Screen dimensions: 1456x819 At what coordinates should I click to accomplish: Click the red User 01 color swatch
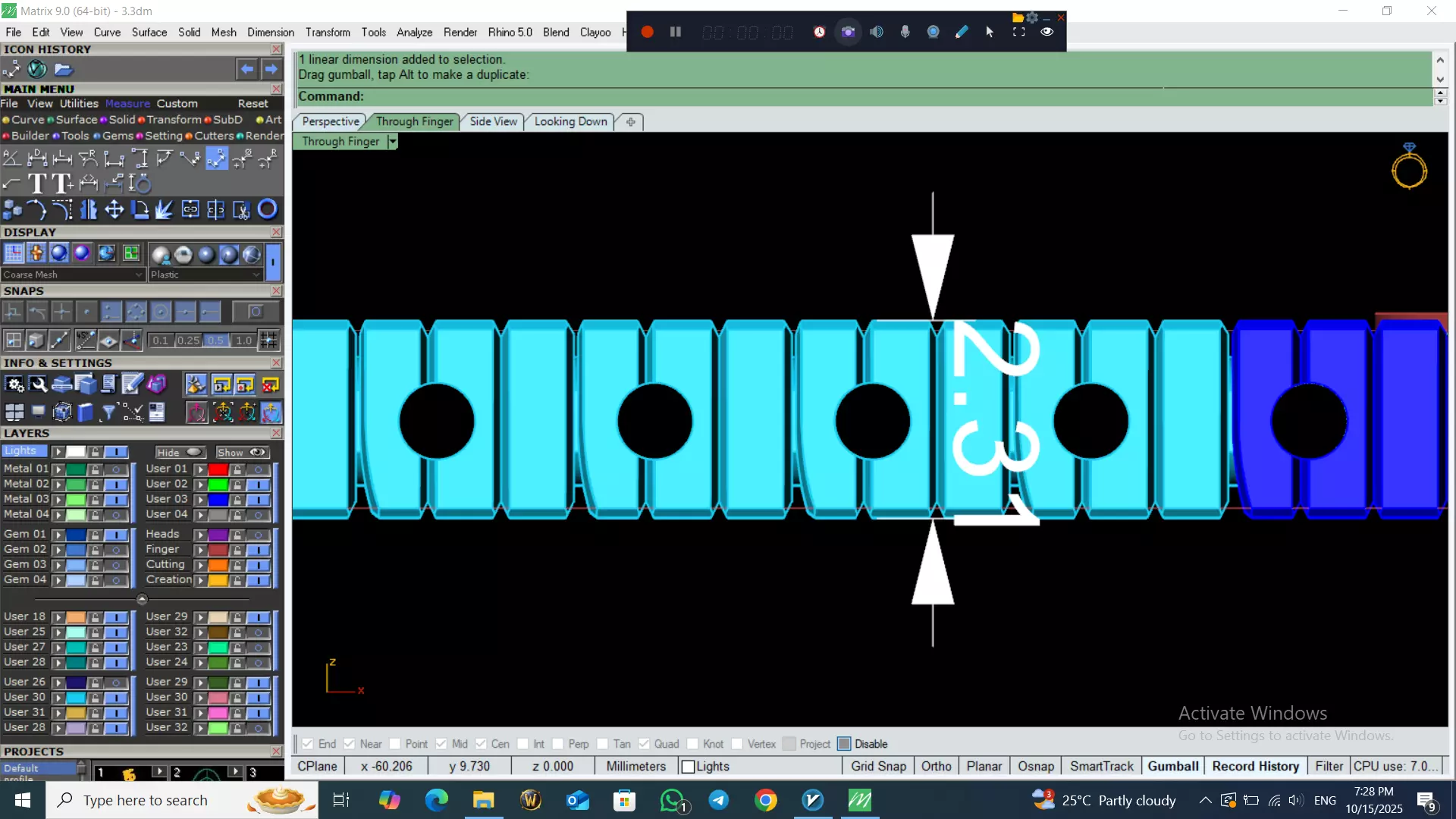click(x=218, y=469)
